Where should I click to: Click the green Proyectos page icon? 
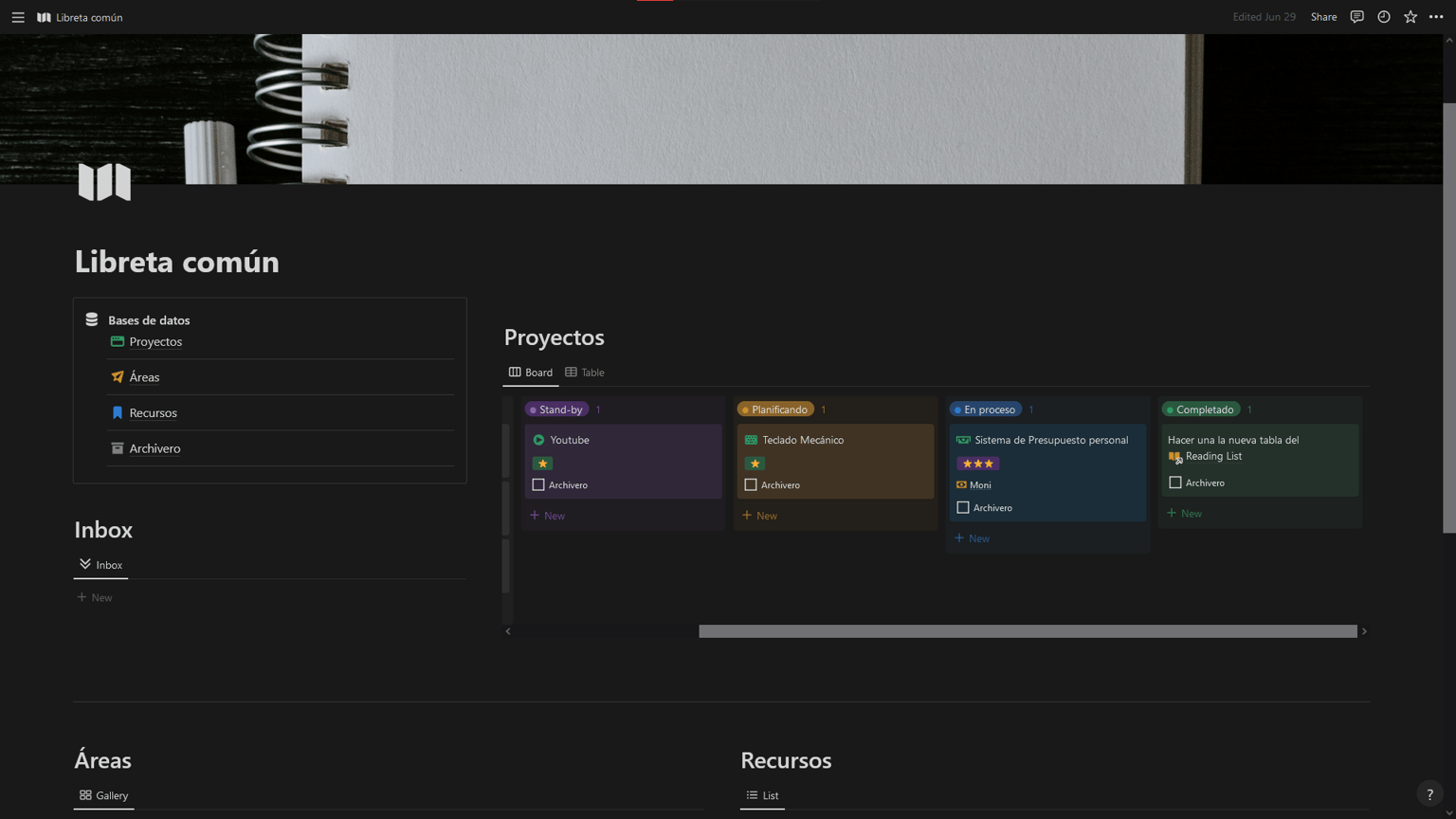[118, 341]
